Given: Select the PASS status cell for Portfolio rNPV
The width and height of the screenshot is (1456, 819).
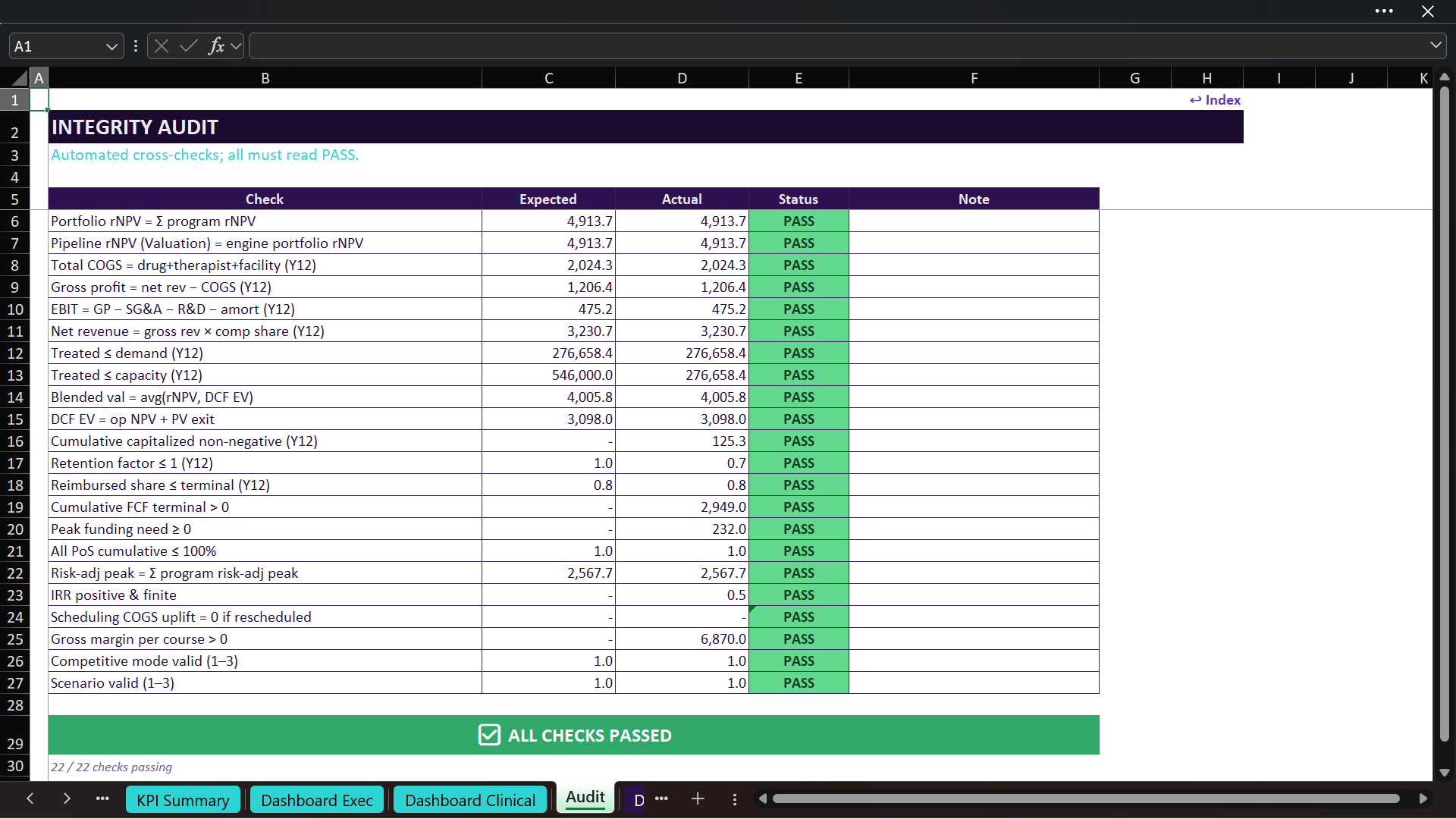Looking at the screenshot, I should click(x=799, y=221).
